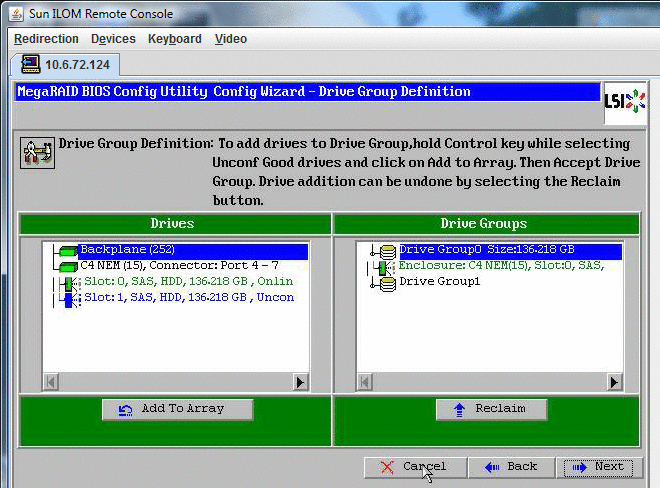660x488 pixels.
Task: Select C4 NEM (15), Connector: Port 4 - 7
Action: point(179,266)
